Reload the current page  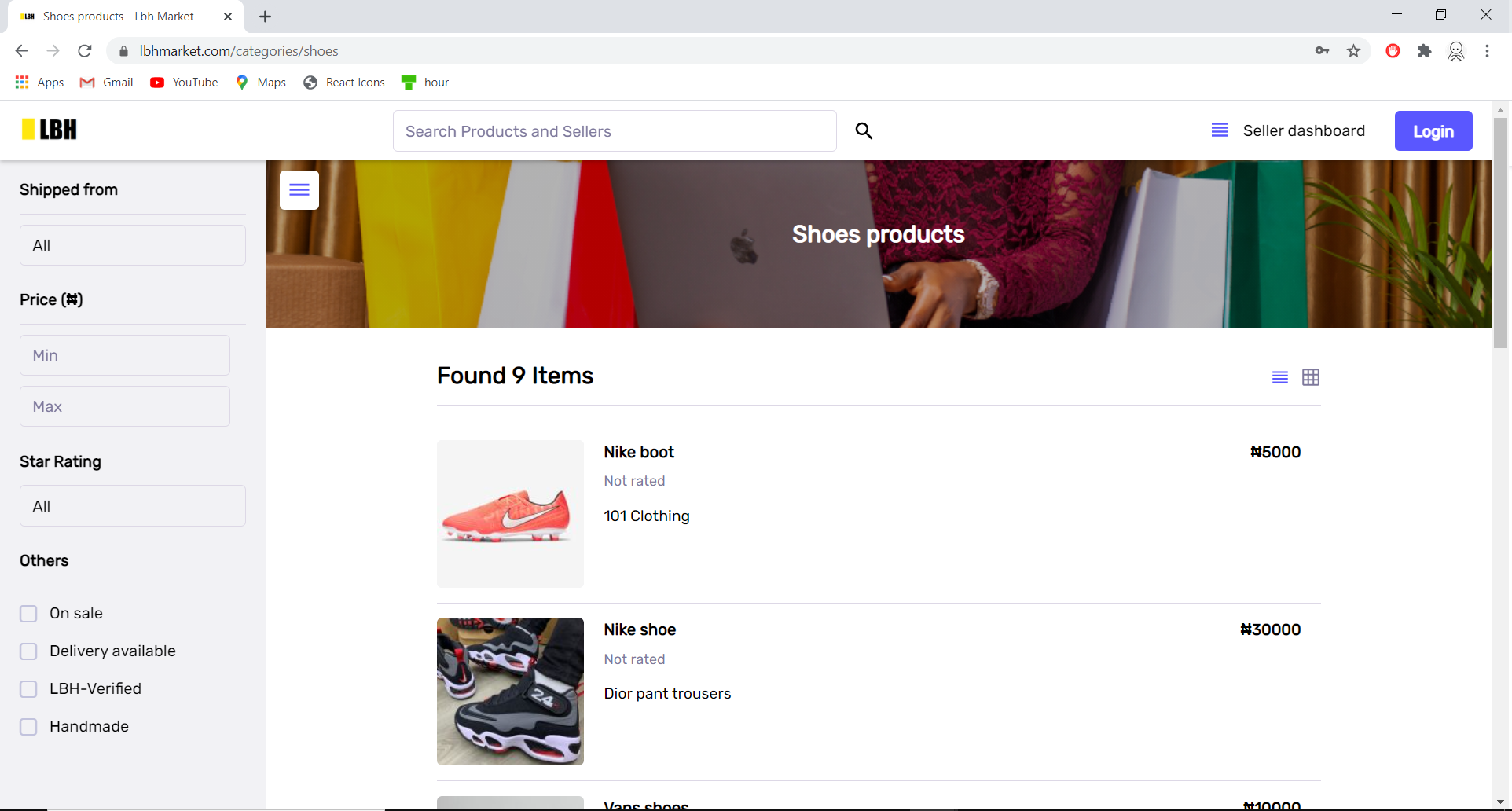tap(85, 51)
